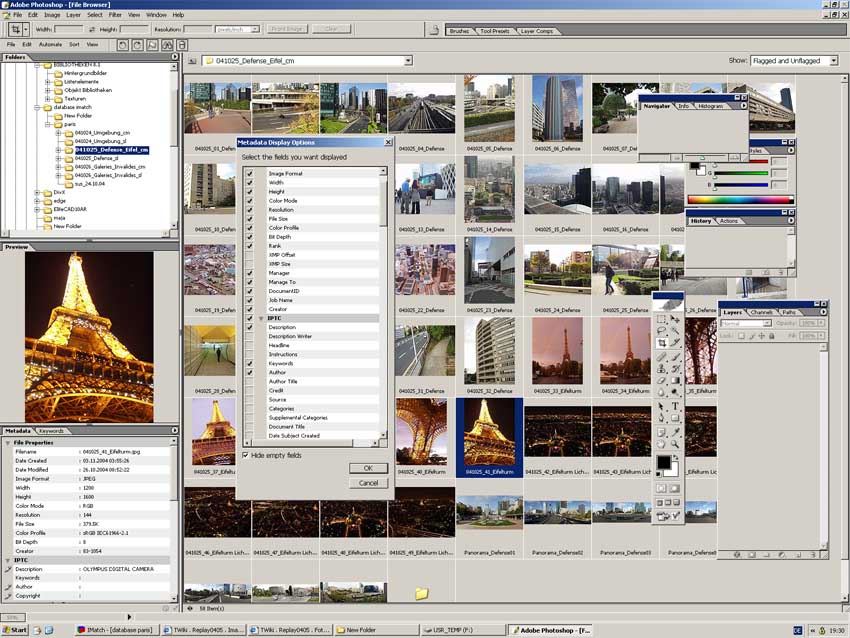Click the Clear button in options bar
Viewport: 850px width, 638px height.
coord(331,29)
